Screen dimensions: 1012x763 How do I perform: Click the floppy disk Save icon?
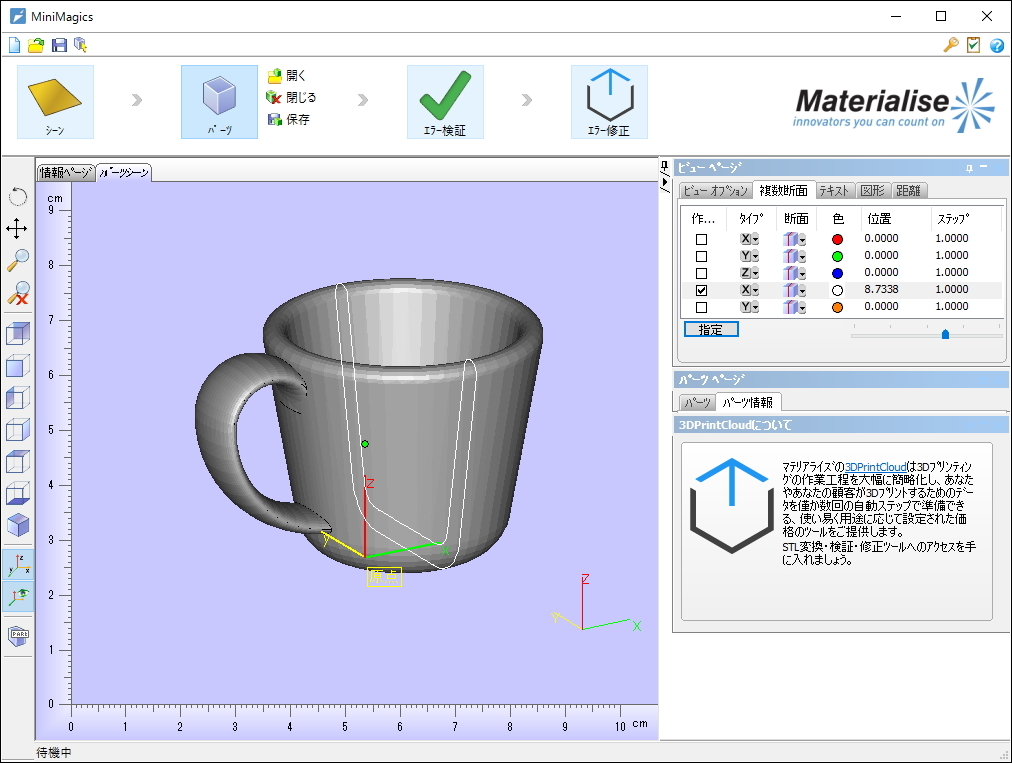[x=59, y=45]
